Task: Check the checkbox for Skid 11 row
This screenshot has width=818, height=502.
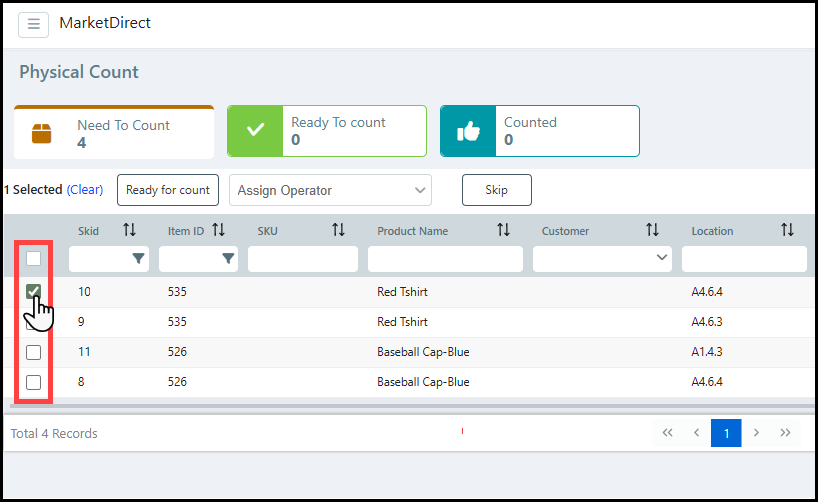Action: pos(33,352)
